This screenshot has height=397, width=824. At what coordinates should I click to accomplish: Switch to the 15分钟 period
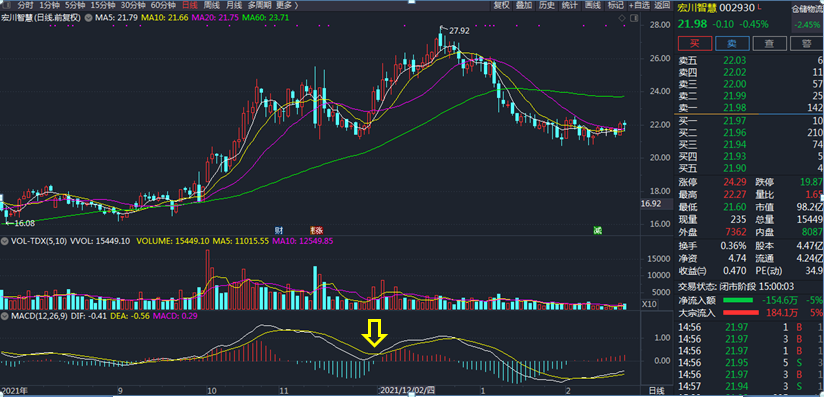[102, 6]
